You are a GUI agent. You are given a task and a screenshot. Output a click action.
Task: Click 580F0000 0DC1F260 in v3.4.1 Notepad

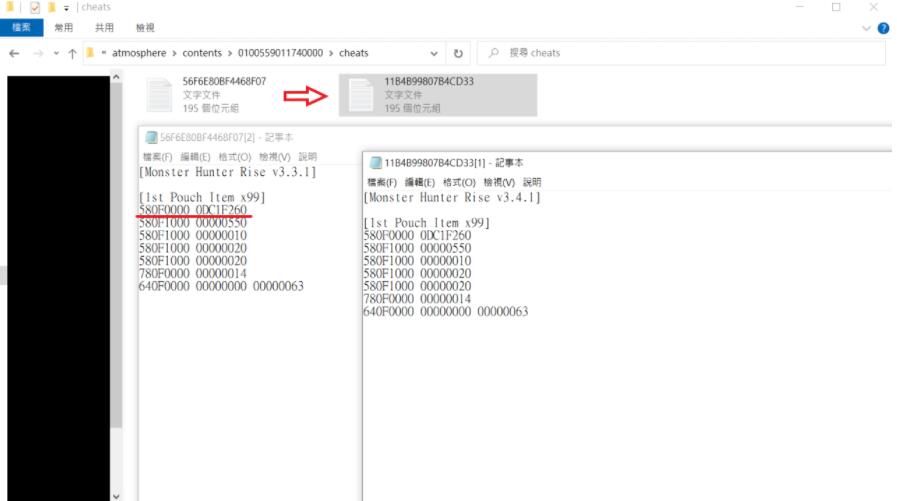pyautogui.click(x=417, y=236)
